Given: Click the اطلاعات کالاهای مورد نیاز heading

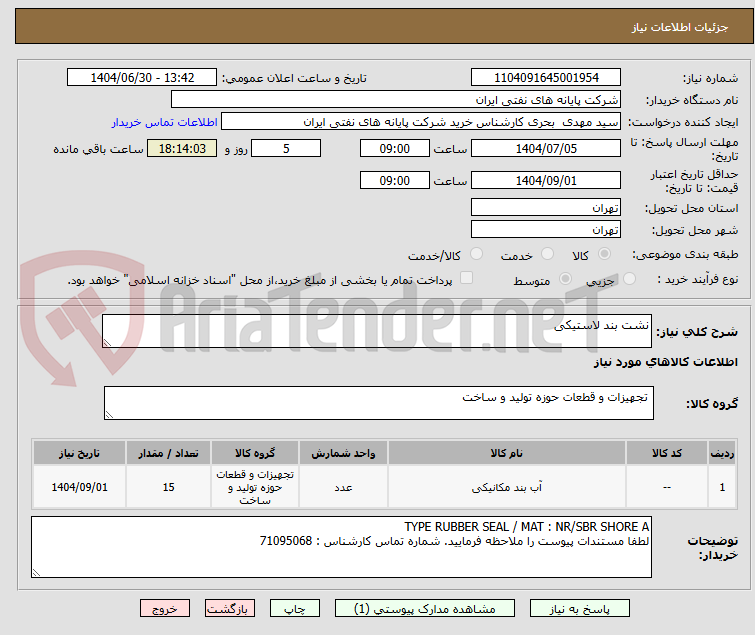Looking at the screenshot, I should [665, 362].
